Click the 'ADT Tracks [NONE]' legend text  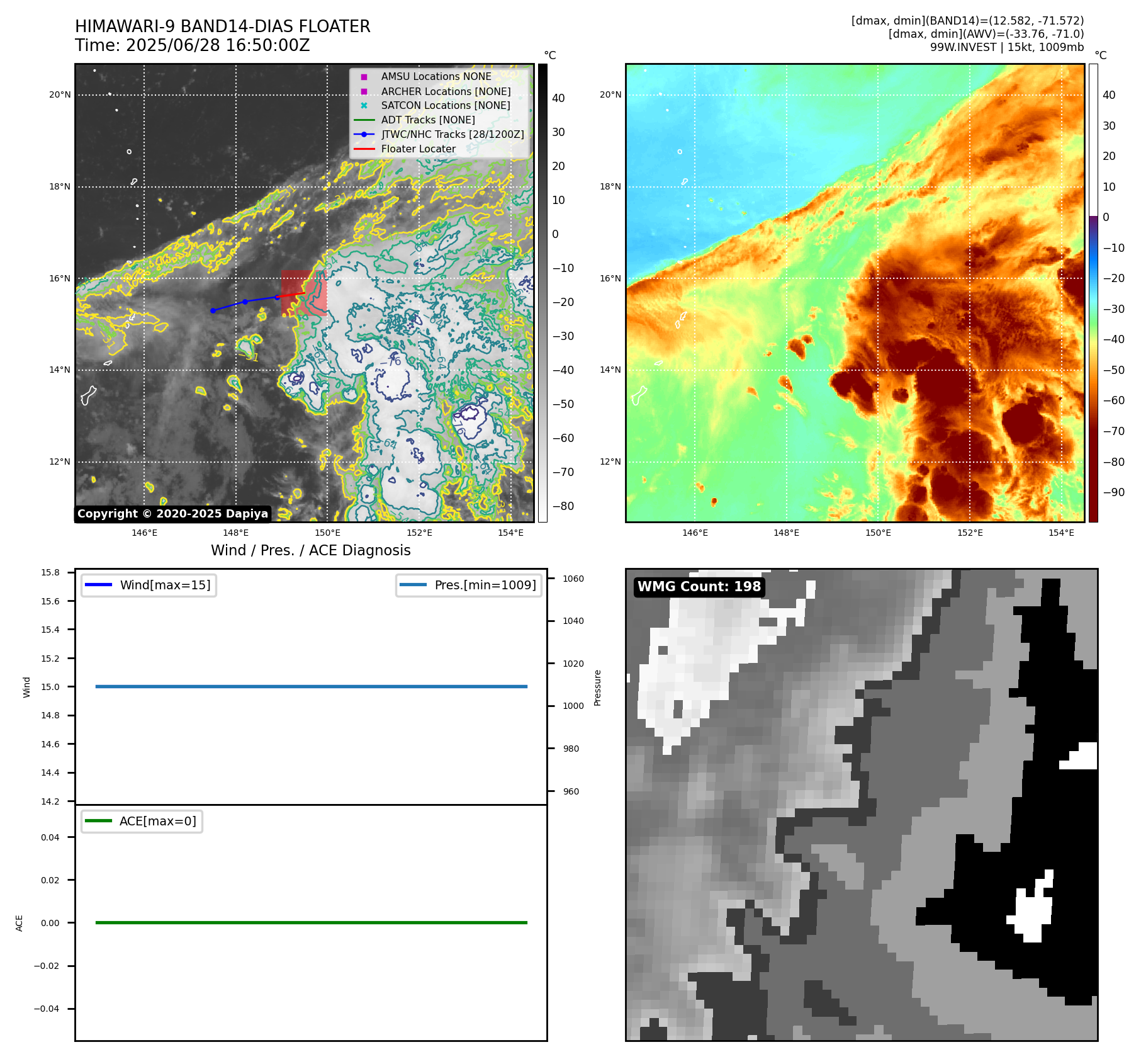coord(428,120)
